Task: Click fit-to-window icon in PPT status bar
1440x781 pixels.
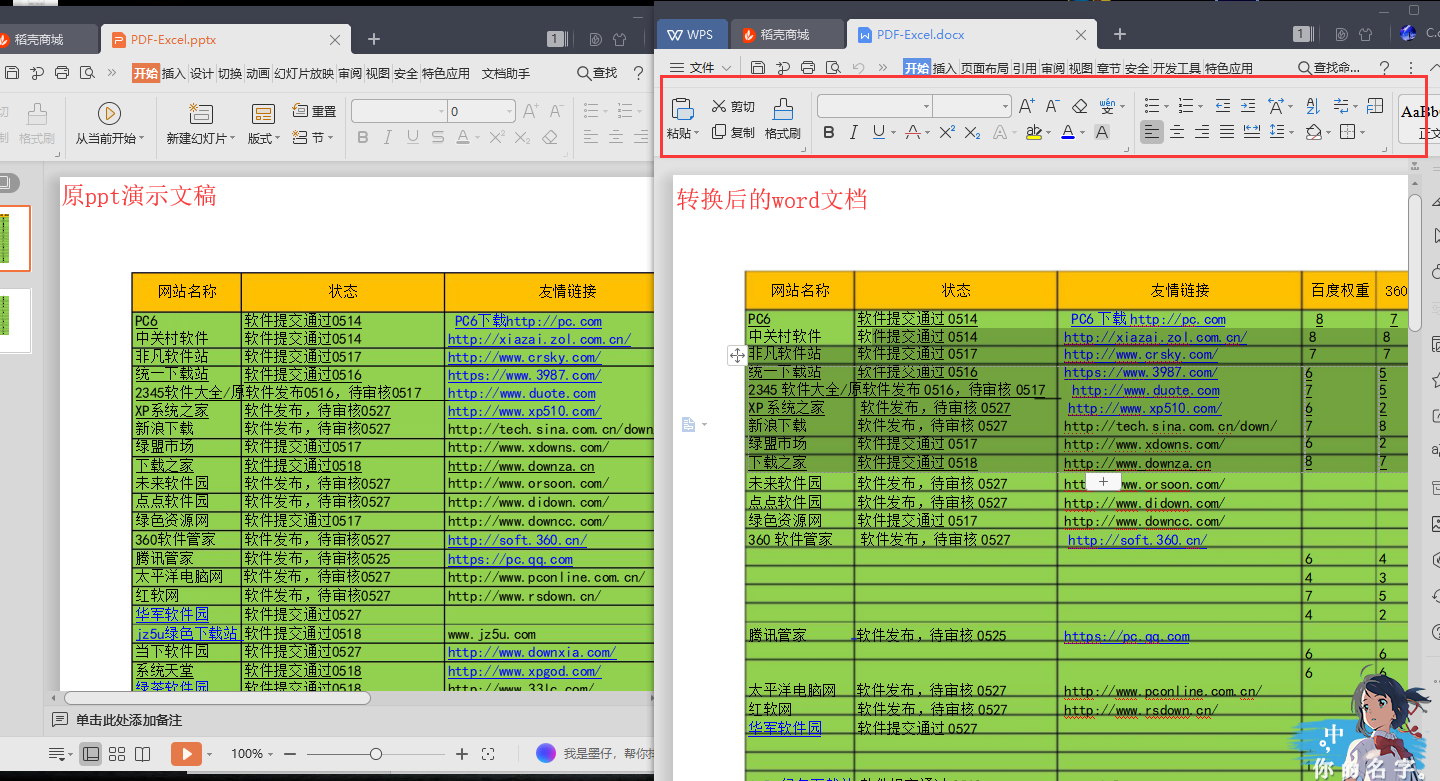Action: (x=488, y=754)
